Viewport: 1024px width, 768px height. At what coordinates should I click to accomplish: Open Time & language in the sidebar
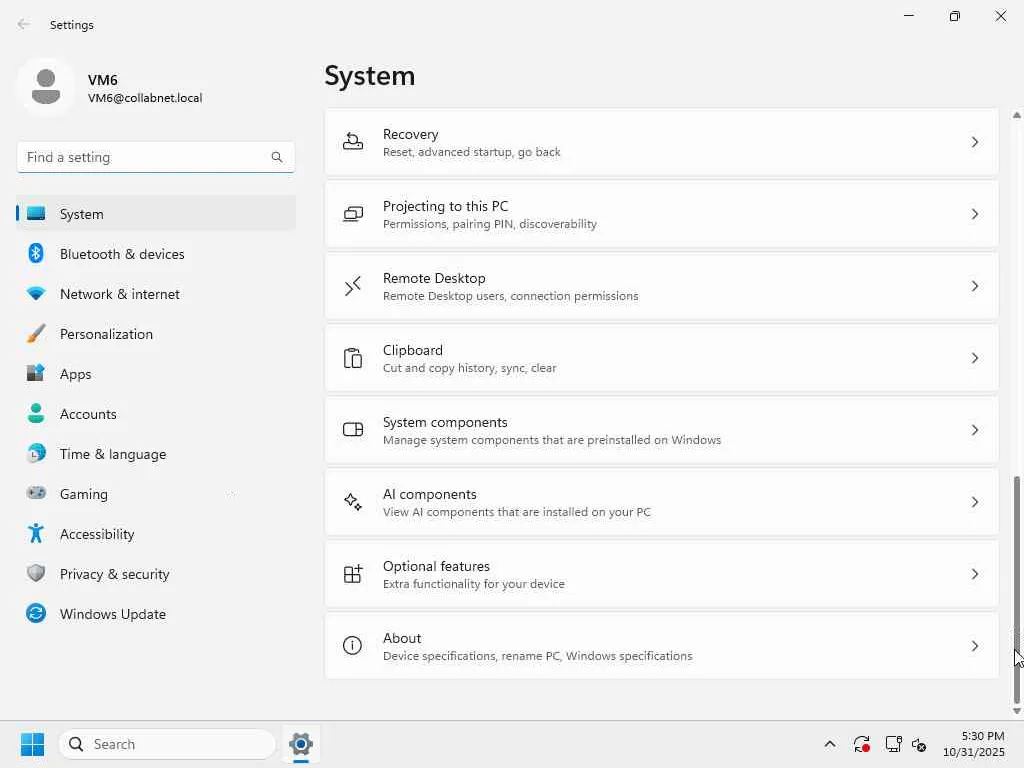(156, 453)
